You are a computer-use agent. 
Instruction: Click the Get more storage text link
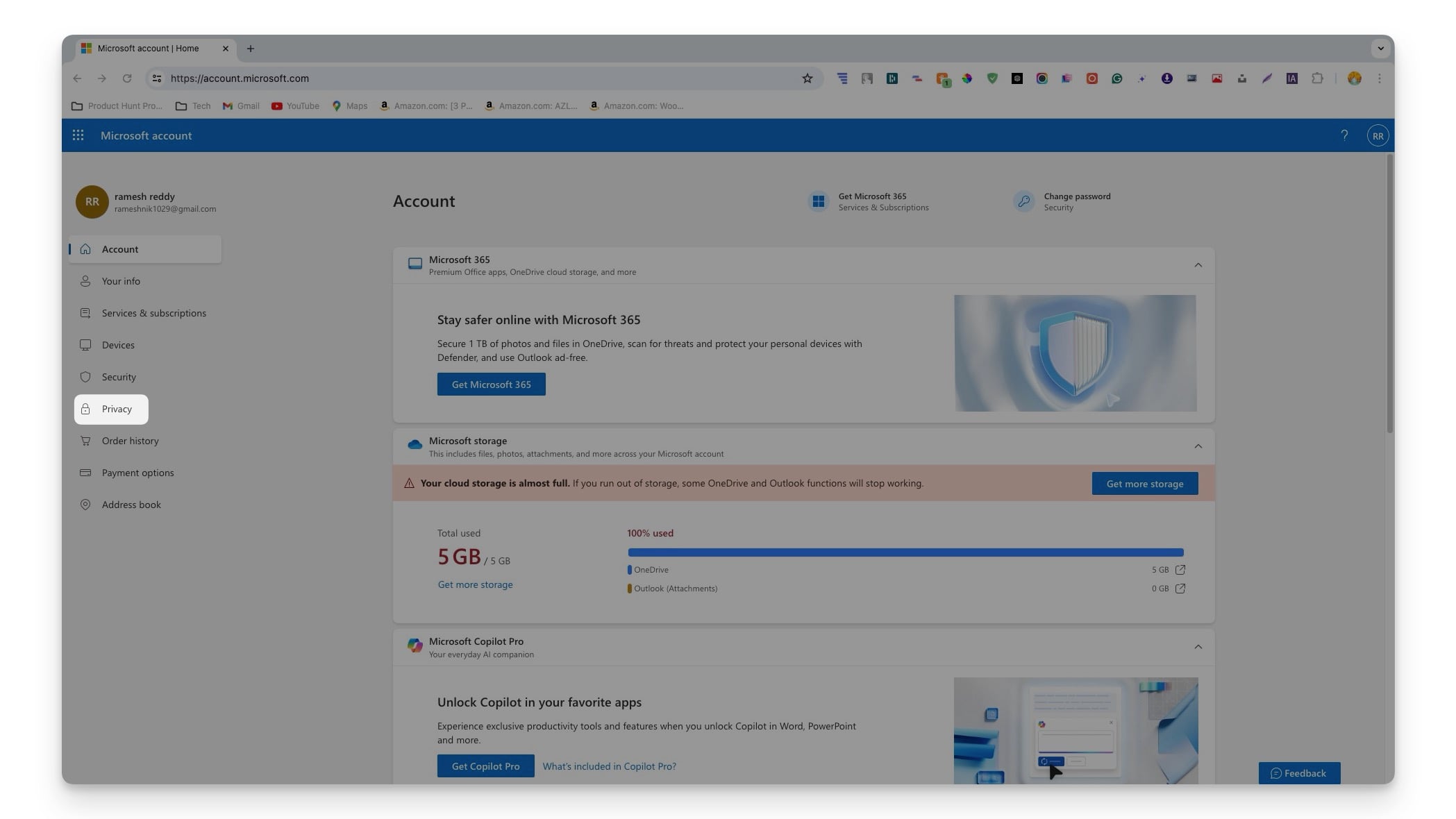475,584
